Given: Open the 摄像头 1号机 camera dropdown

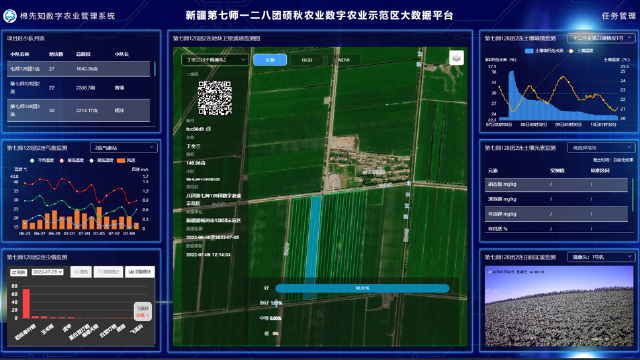Looking at the screenshot, I should (602, 257).
